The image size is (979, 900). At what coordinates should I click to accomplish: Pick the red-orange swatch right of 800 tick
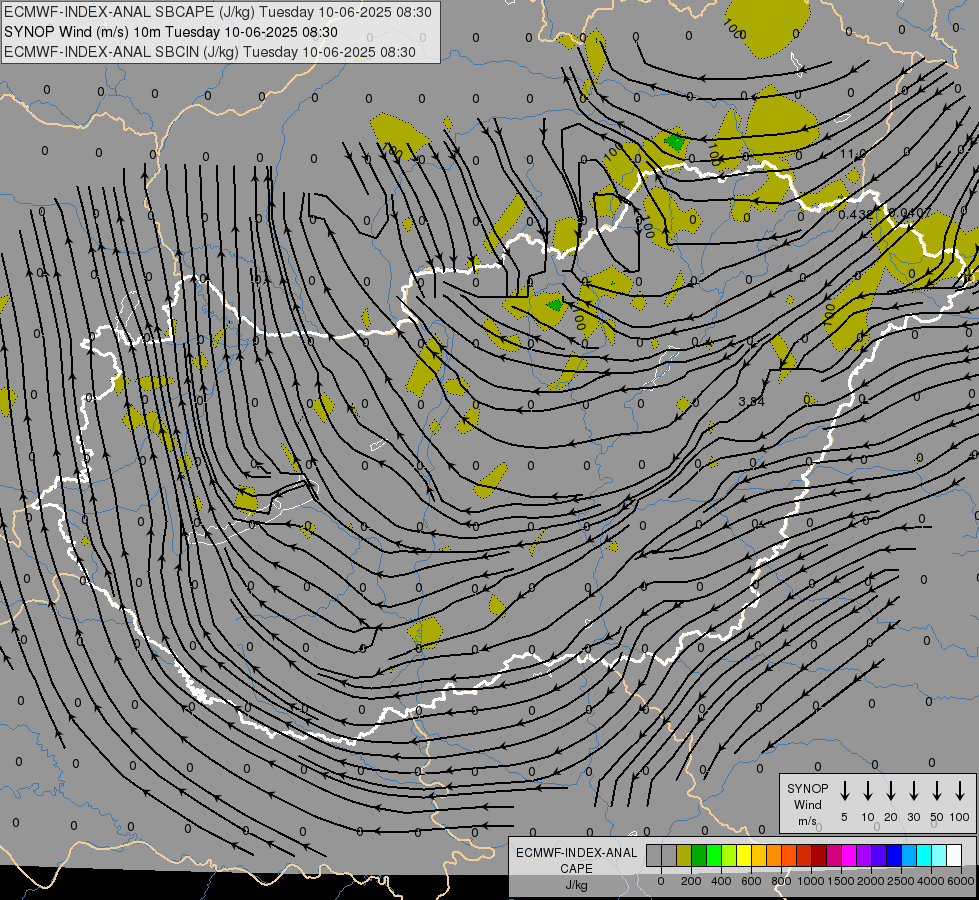(x=789, y=855)
